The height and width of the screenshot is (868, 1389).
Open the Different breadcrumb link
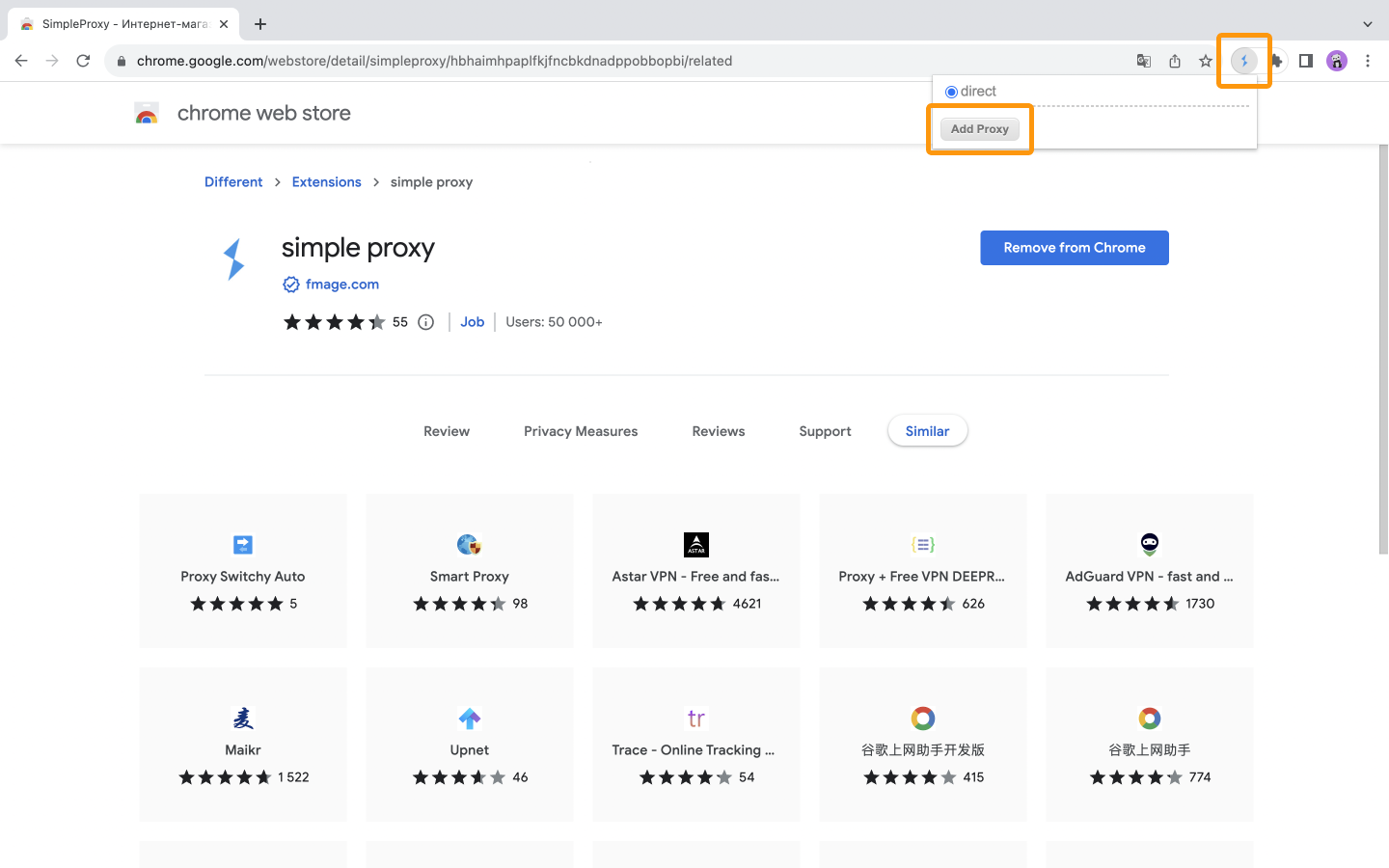point(233,182)
